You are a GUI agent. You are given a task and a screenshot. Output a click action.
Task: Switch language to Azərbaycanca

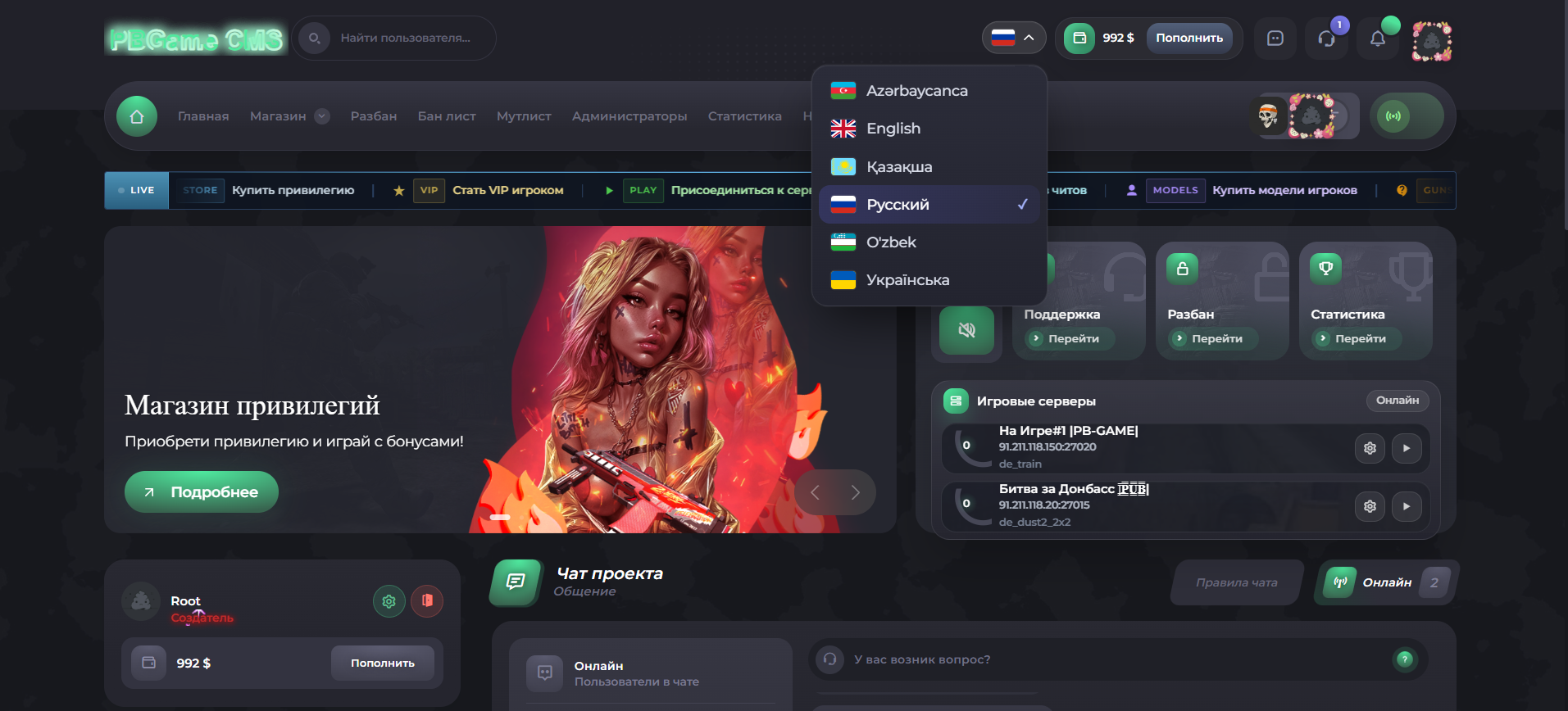pyautogui.click(x=929, y=91)
